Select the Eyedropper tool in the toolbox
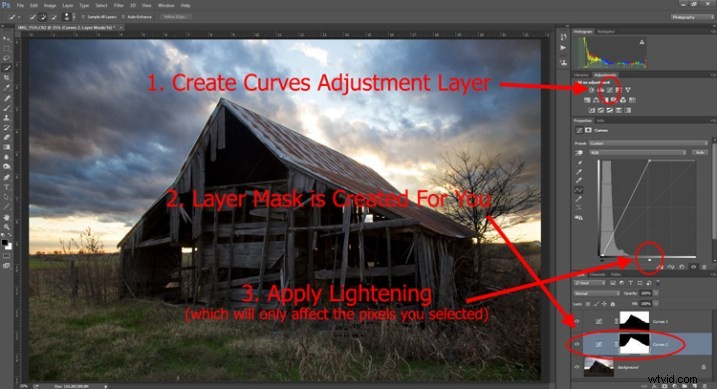 tap(6, 88)
